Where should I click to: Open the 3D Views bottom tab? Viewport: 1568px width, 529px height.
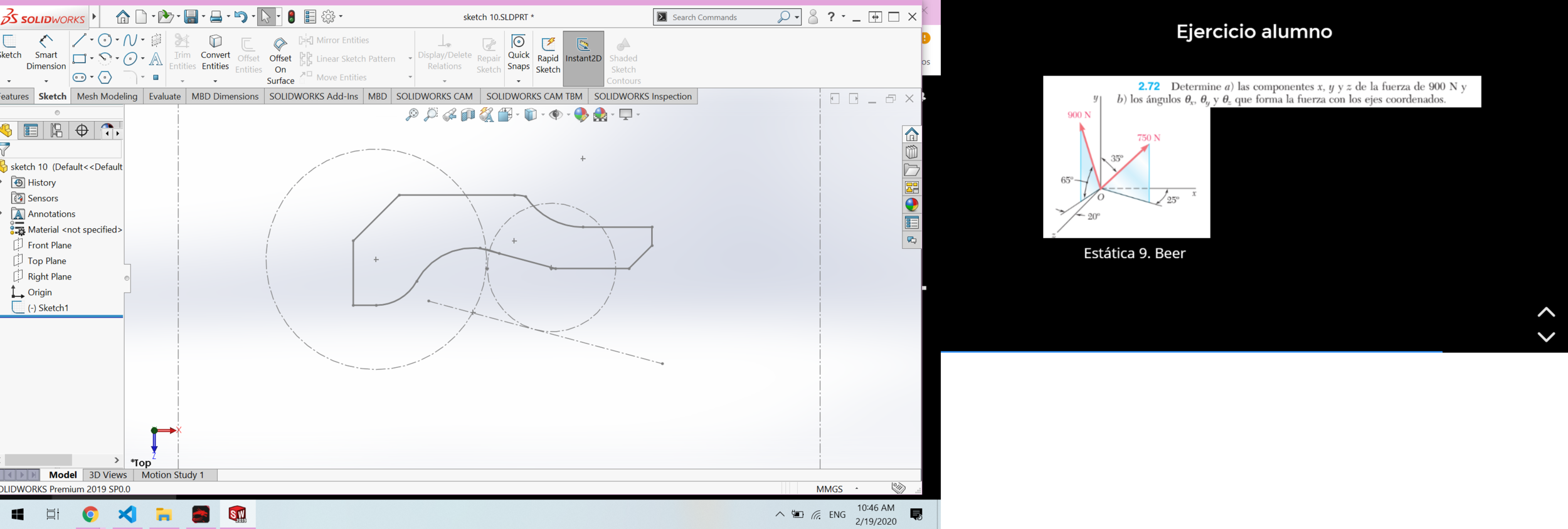pos(108,475)
